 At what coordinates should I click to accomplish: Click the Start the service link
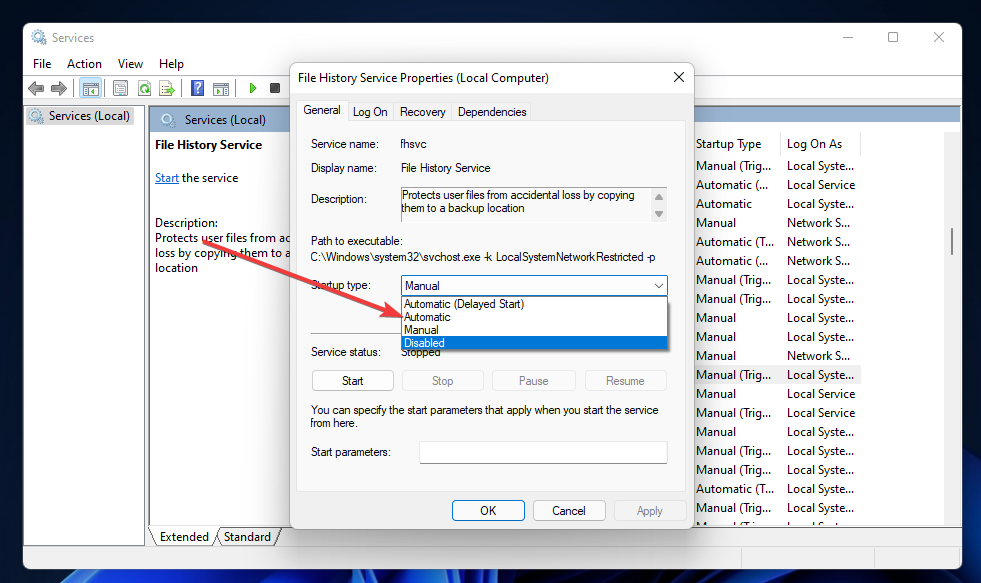(x=166, y=178)
